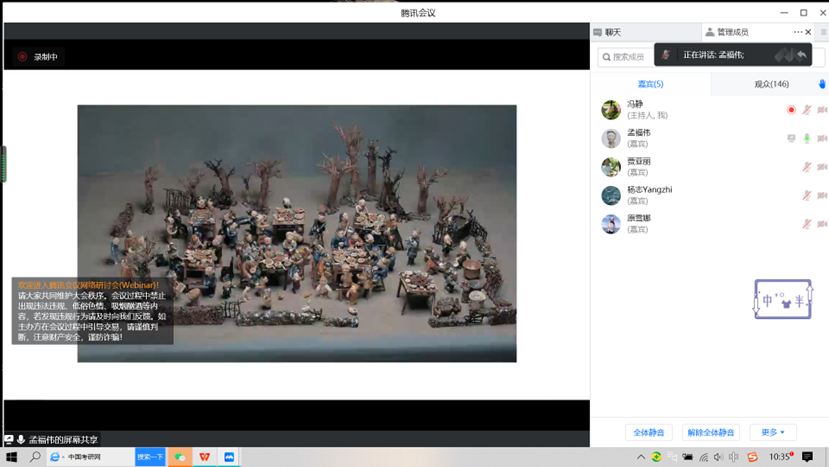829x467 pixels.
Task: Expand the 更多 dropdown menu
Action: tap(772, 432)
